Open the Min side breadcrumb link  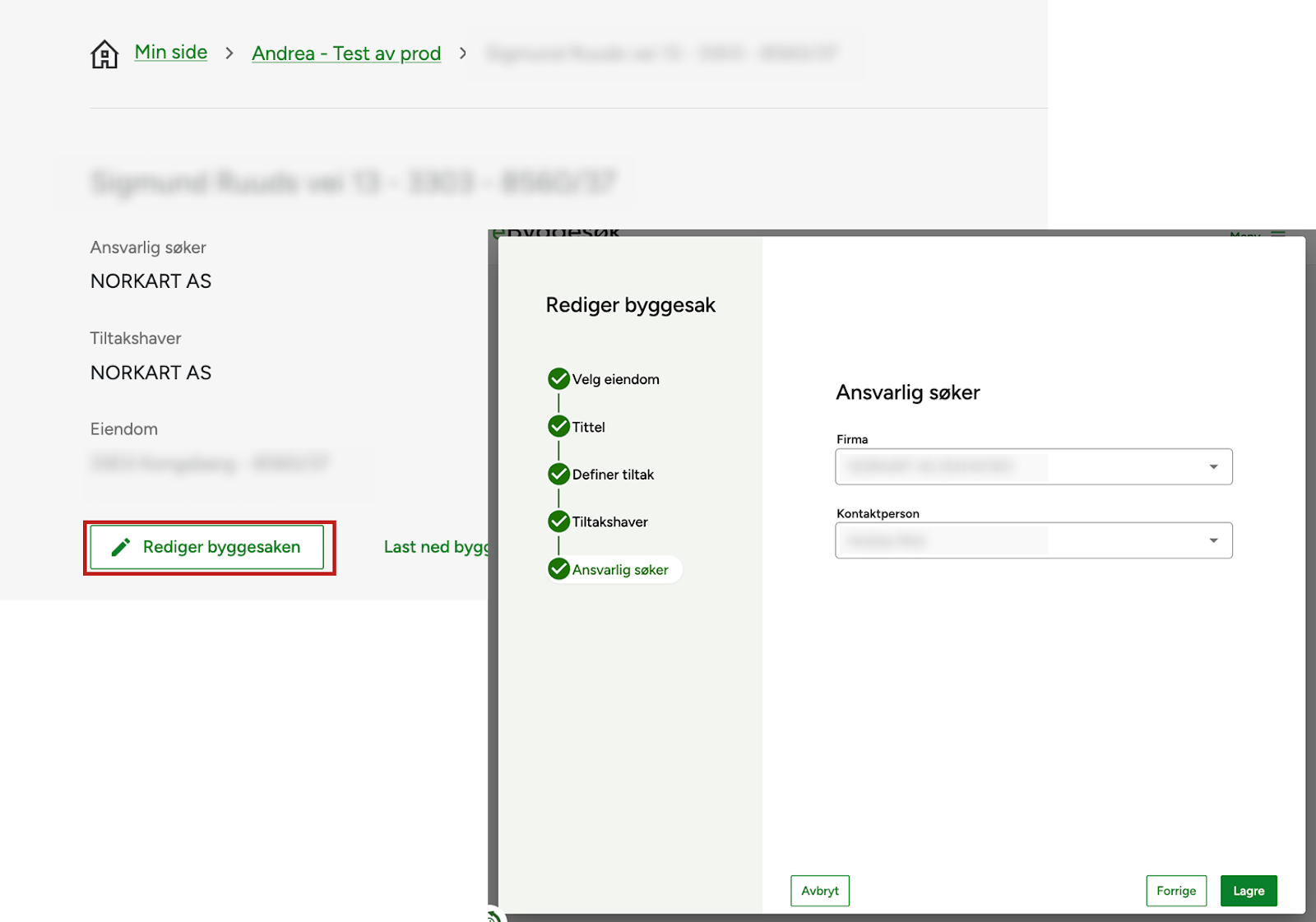coord(170,53)
